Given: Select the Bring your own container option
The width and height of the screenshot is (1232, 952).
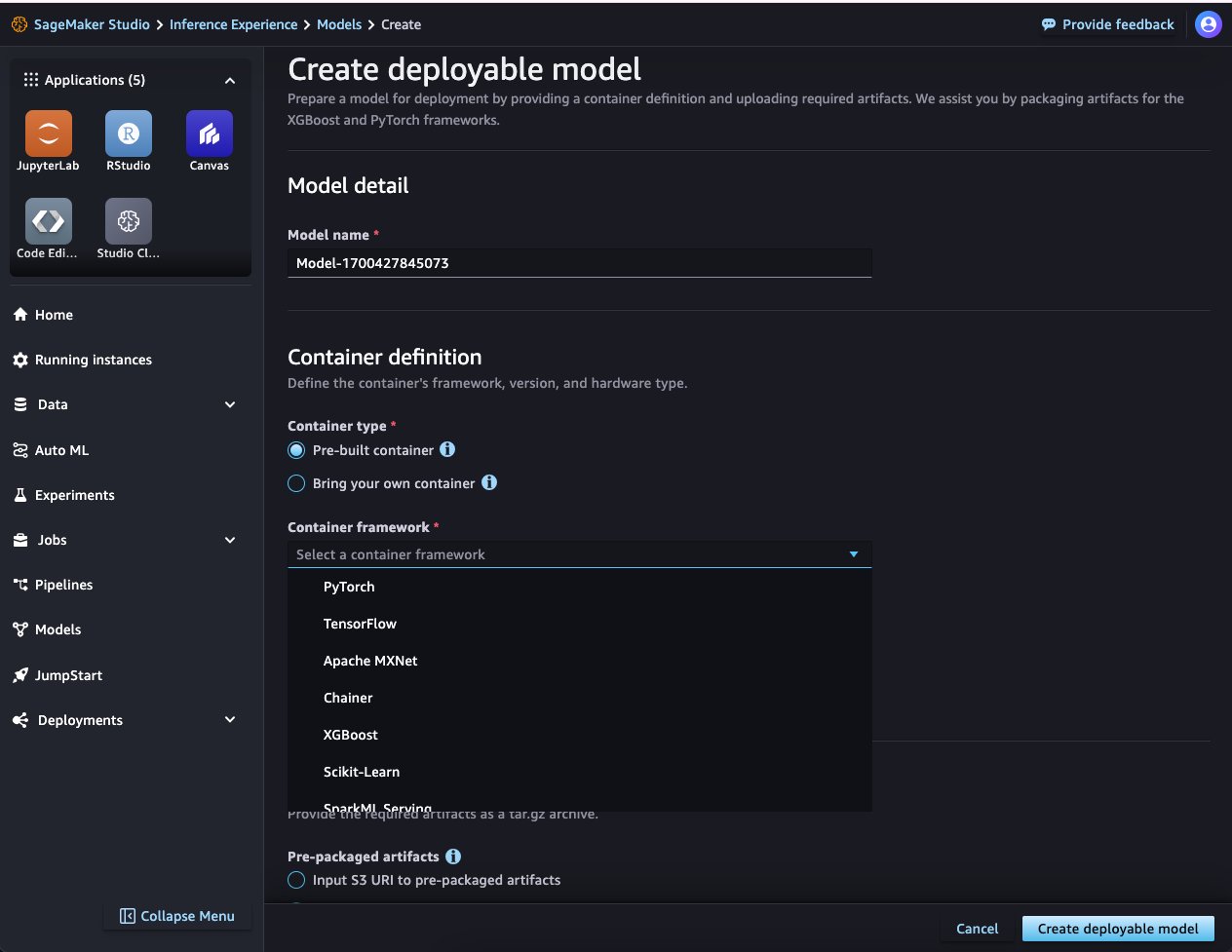Looking at the screenshot, I should pyautogui.click(x=296, y=483).
